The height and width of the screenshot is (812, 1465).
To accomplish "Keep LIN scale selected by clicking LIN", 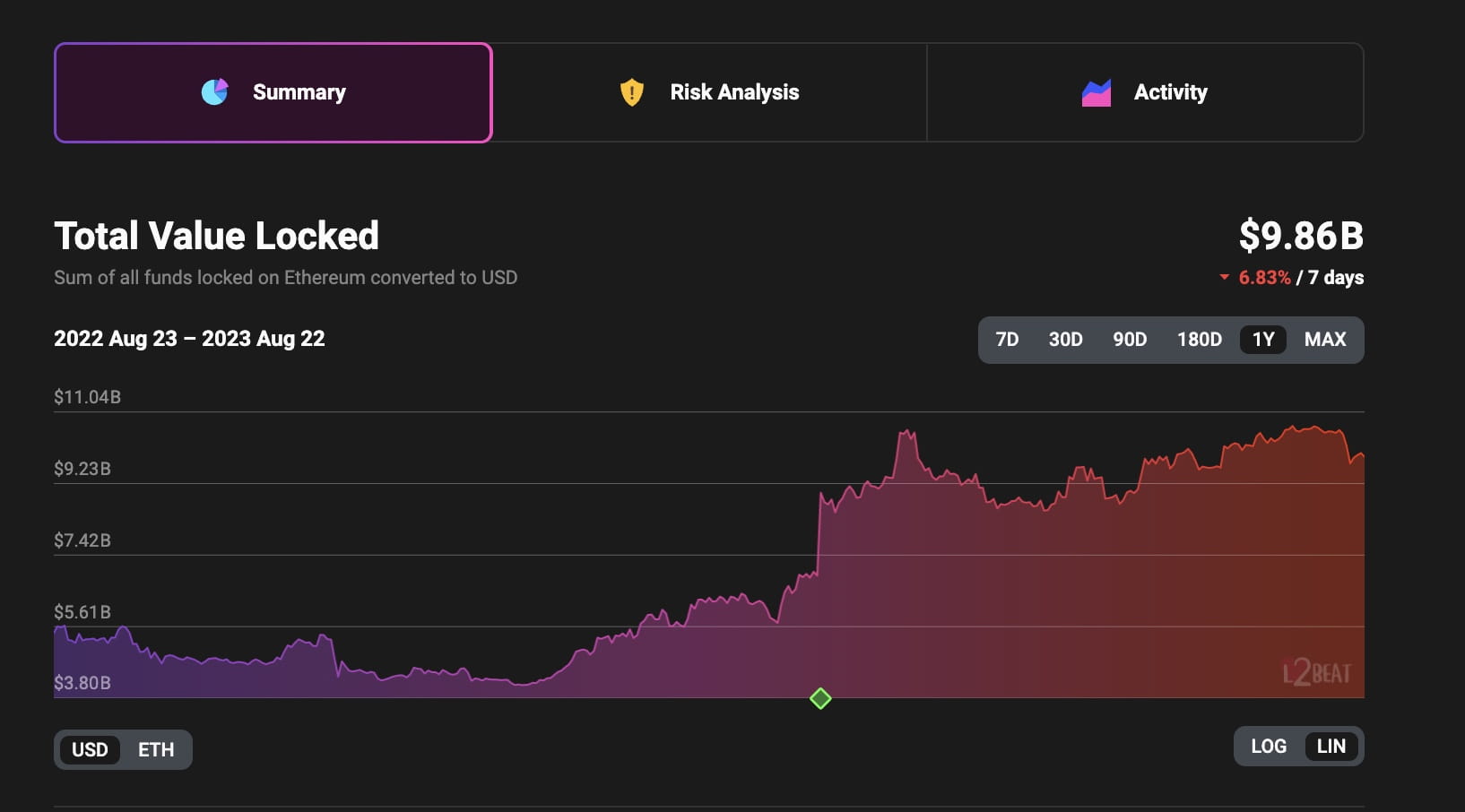I will point(1332,745).
